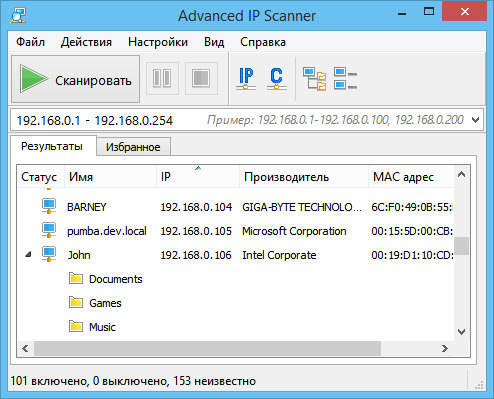Sort by the IP column header
This screenshot has height=399, width=494.
click(x=198, y=177)
